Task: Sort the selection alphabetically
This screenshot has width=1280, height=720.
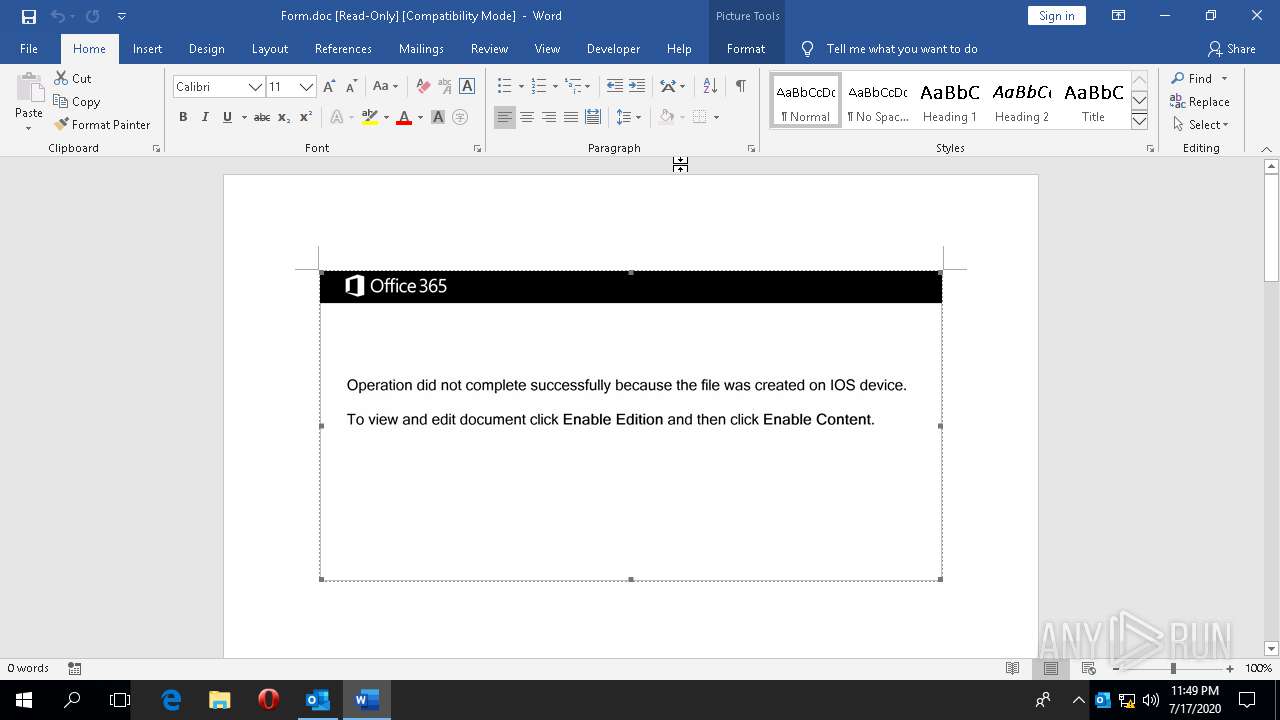Action: [x=710, y=87]
